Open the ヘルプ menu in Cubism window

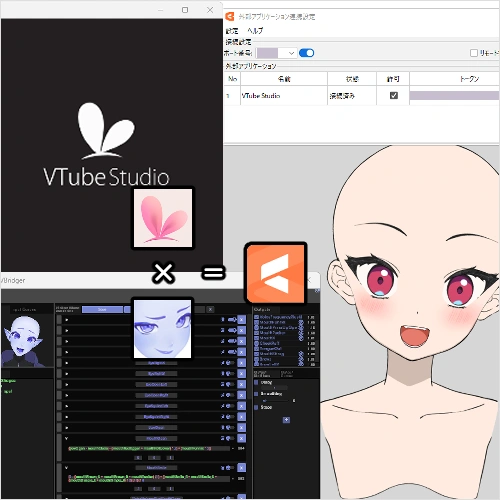pos(255,31)
